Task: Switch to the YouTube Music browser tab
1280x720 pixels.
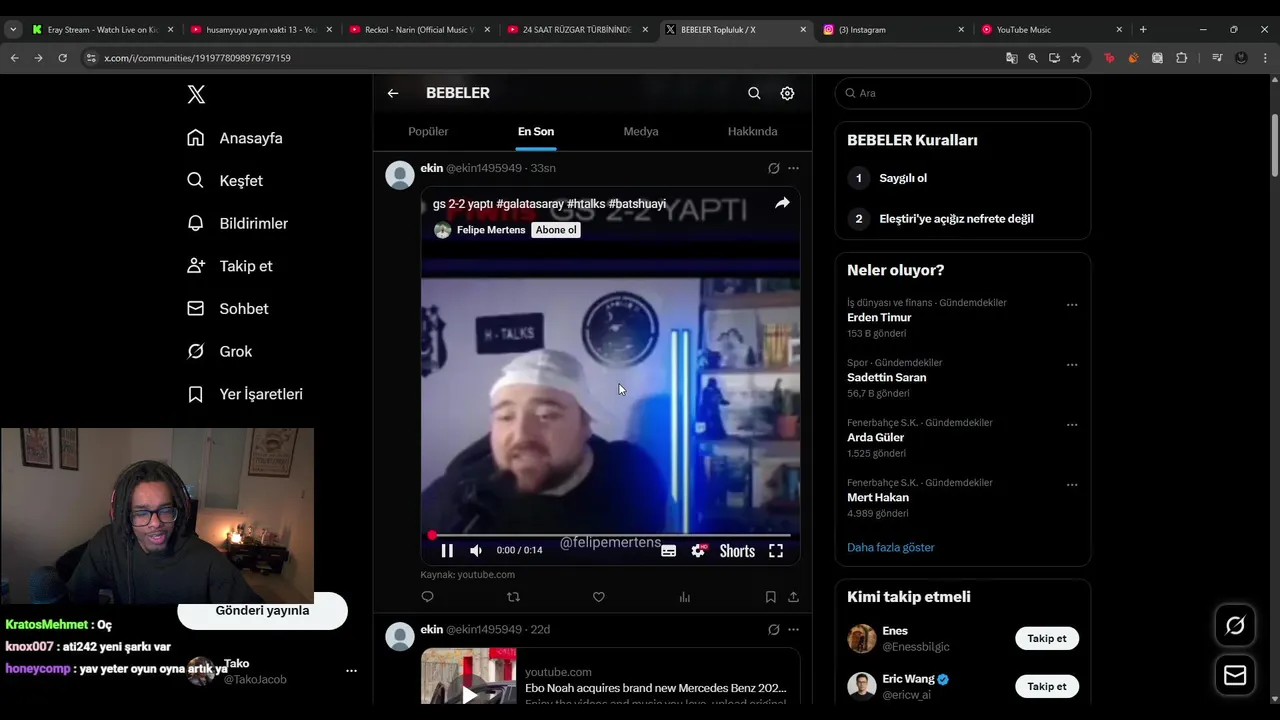Action: click(1051, 30)
